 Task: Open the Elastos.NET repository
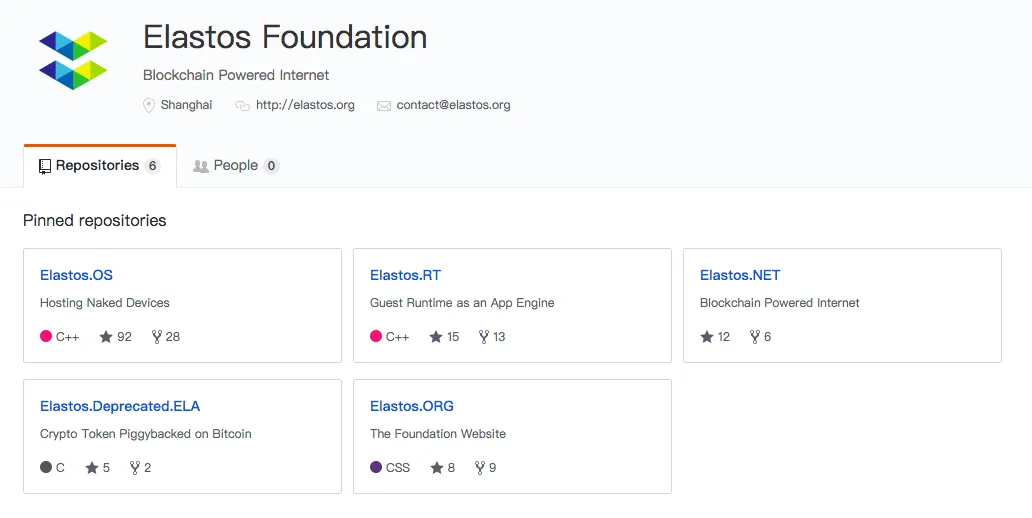[x=740, y=275]
